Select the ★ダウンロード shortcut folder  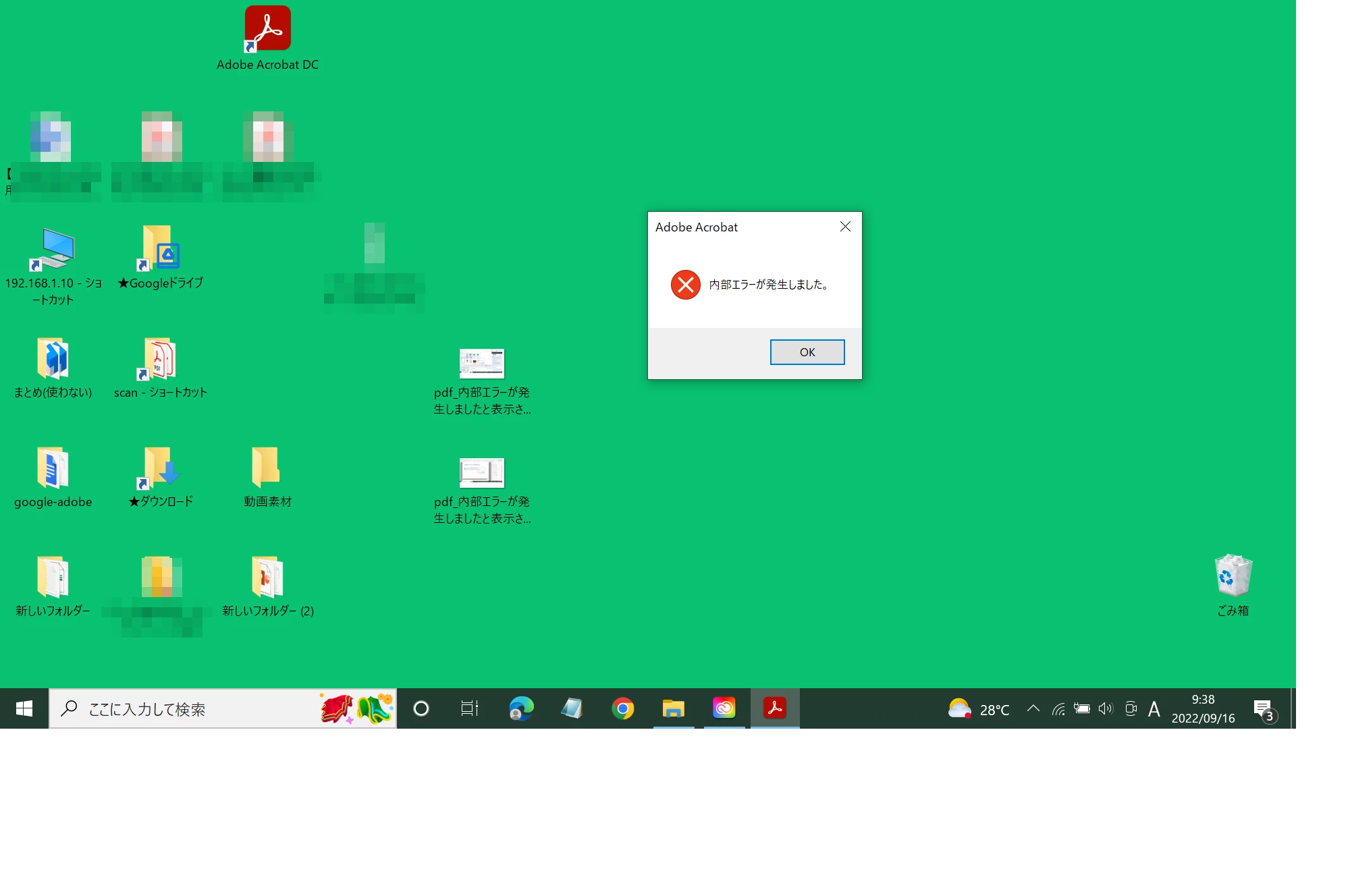click(x=161, y=468)
